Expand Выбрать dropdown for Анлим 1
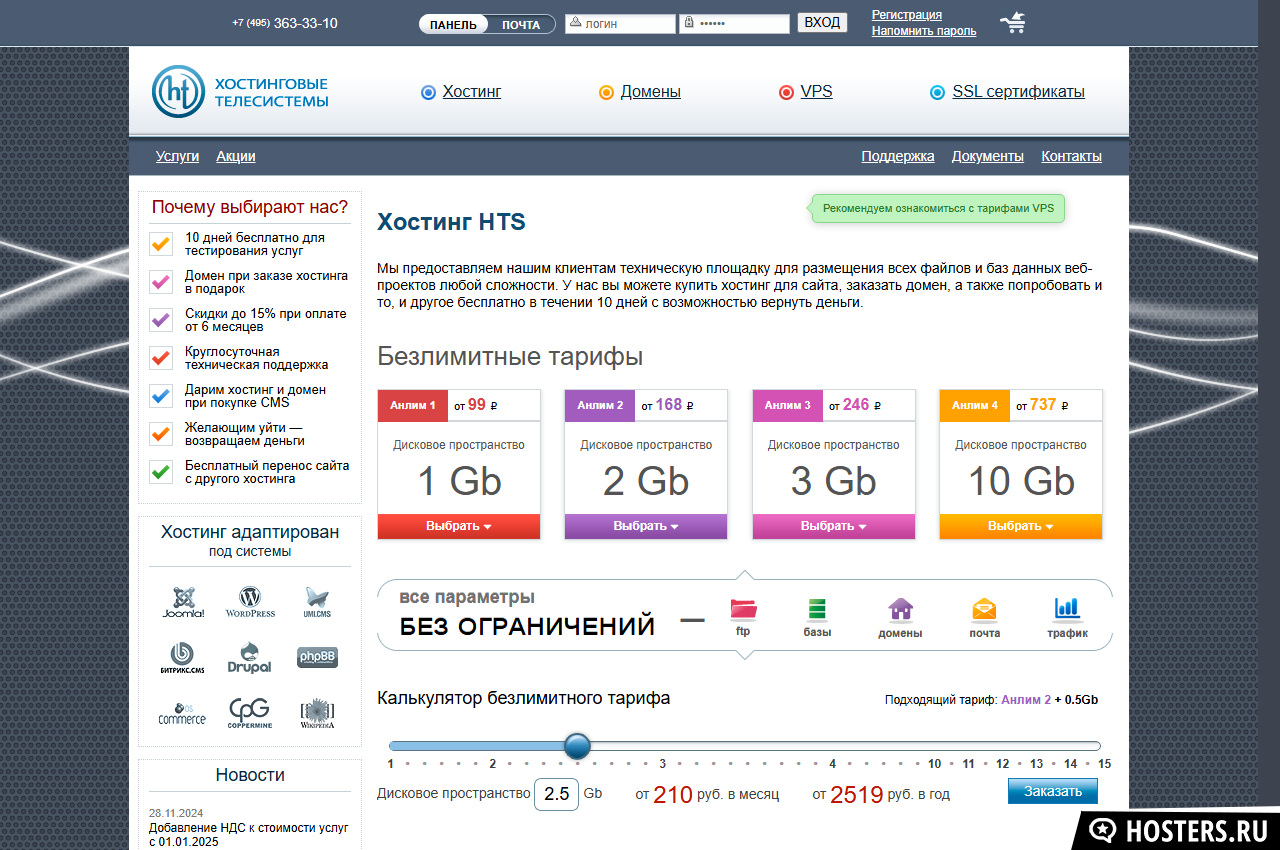Viewport: 1280px width, 850px height. [459, 526]
